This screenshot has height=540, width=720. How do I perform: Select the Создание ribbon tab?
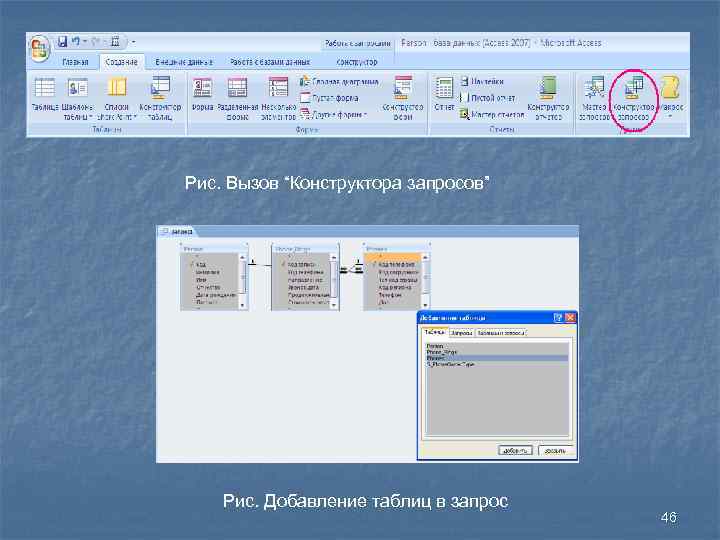(x=121, y=62)
